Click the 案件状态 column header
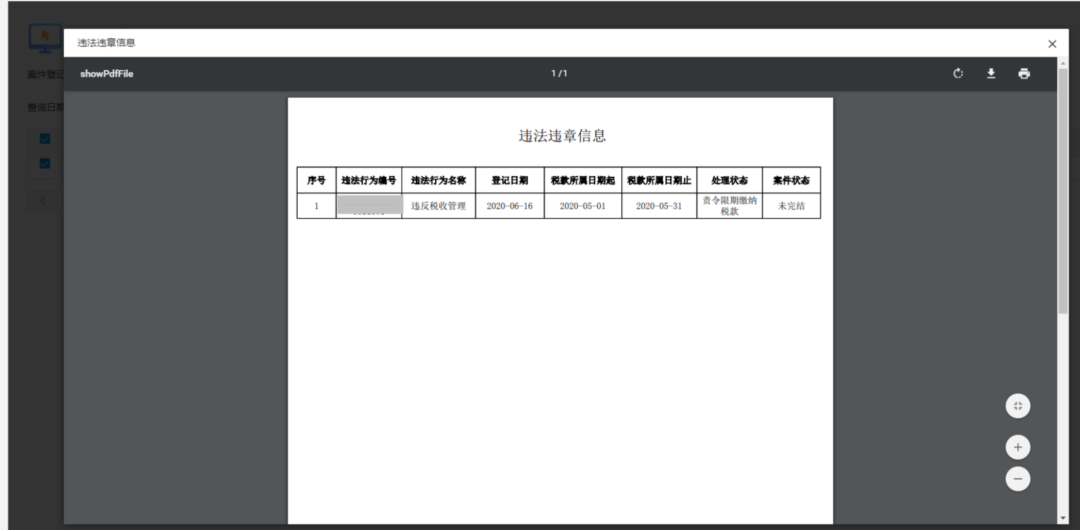The height and width of the screenshot is (530, 1080). [x=791, y=180]
